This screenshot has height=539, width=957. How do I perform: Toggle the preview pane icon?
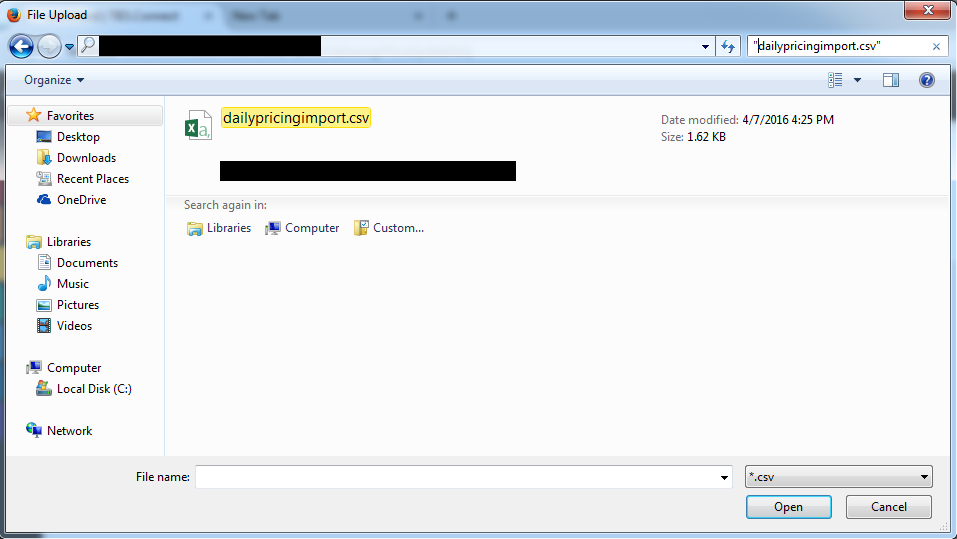click(891, 80)
